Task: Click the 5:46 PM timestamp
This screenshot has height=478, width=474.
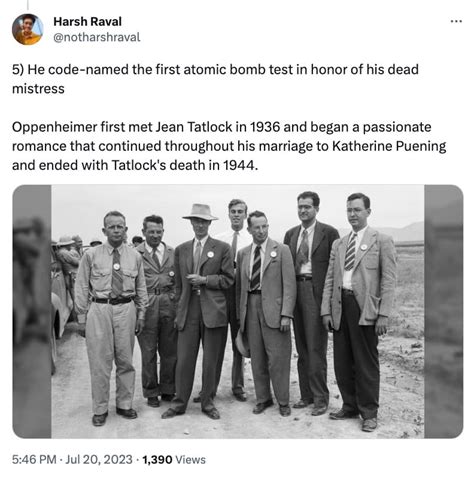Action: pos(34,460)
